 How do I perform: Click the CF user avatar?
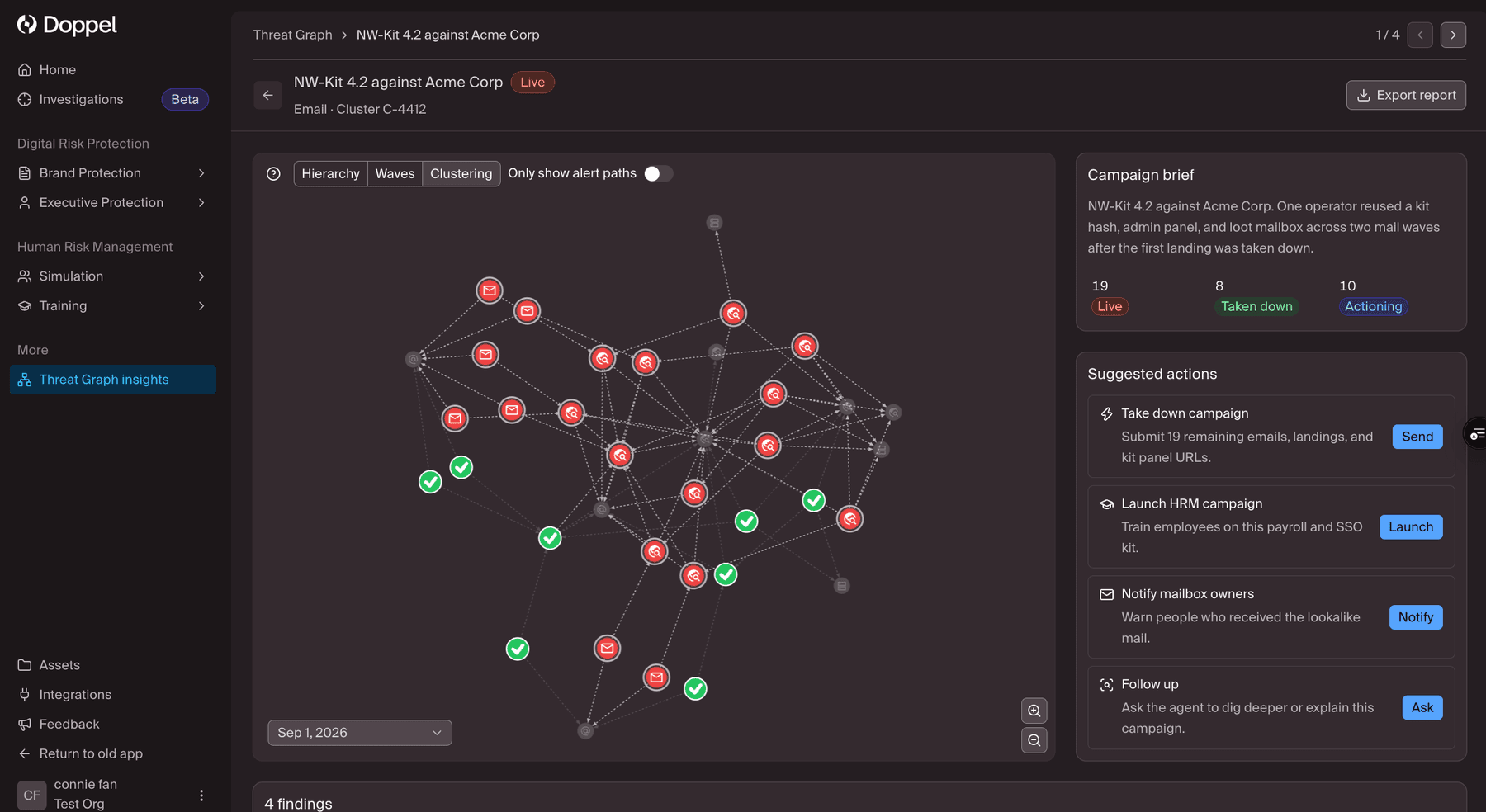point(31,795)
